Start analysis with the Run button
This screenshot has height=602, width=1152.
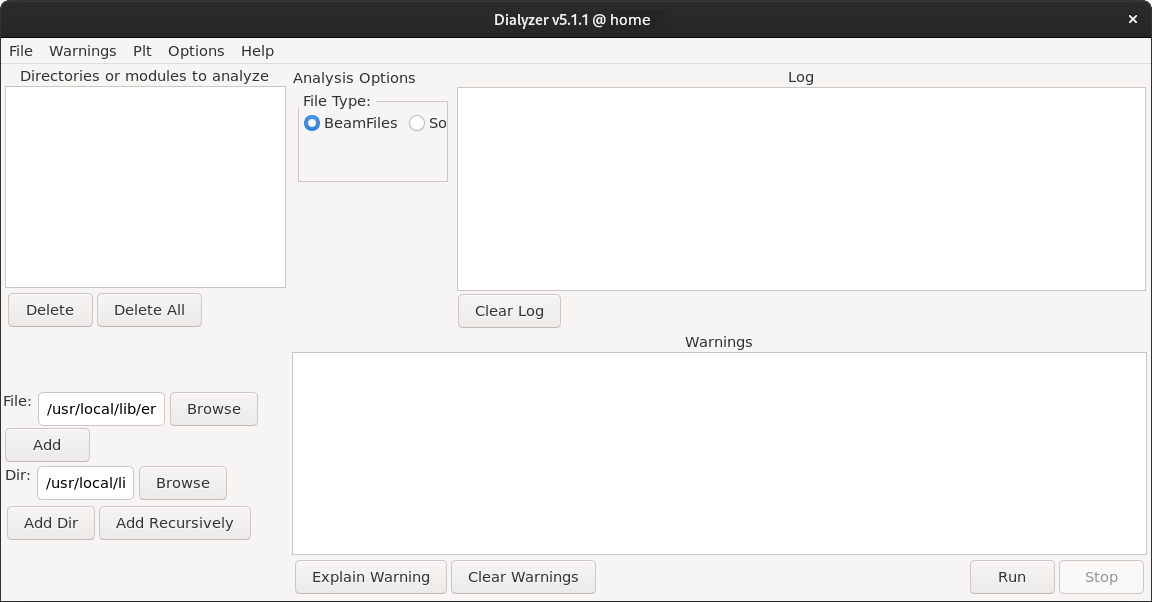click(x=1012, y=577)
